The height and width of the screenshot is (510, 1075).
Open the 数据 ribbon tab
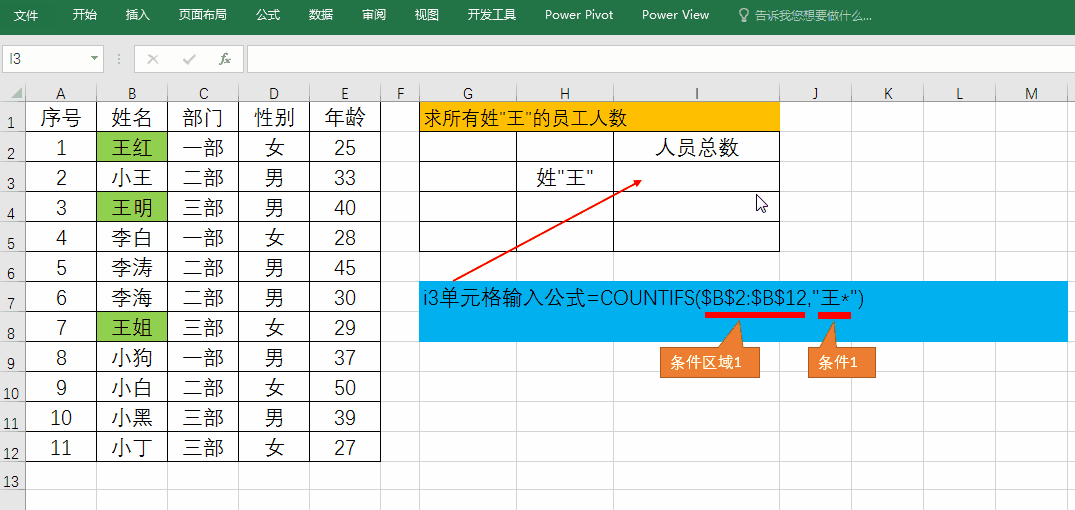click(321, 14)
